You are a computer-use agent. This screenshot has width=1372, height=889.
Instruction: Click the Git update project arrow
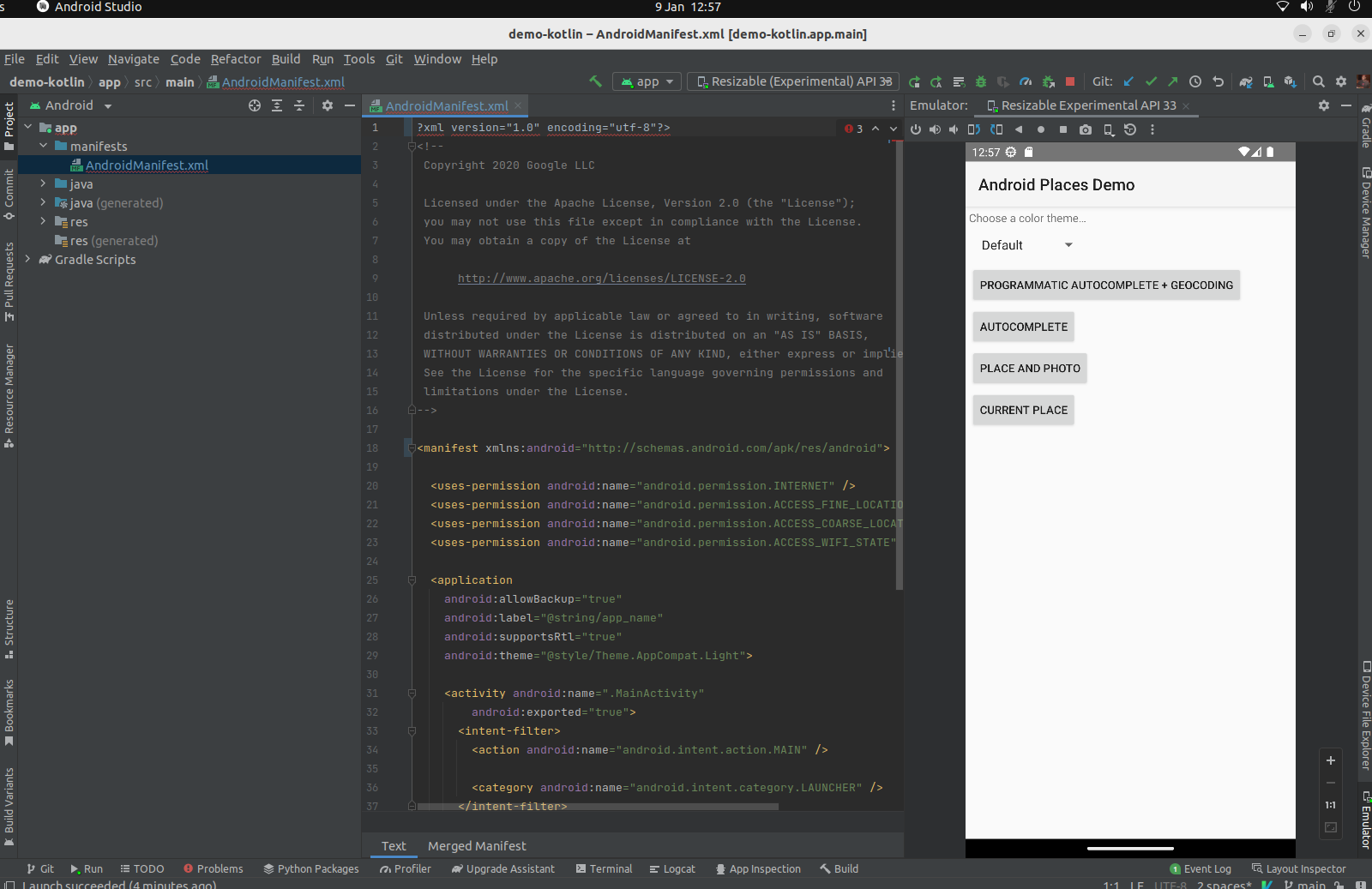(1128, 81)
